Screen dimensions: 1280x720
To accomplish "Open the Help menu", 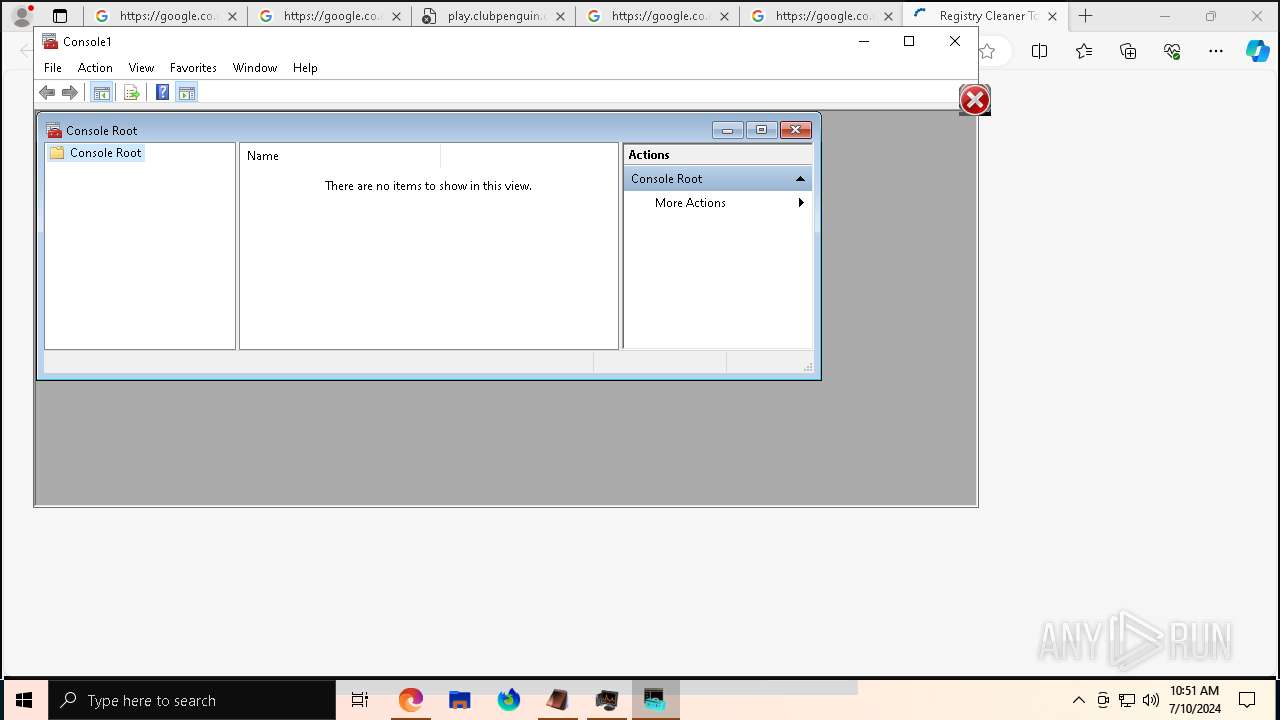I will pos(305,68).
